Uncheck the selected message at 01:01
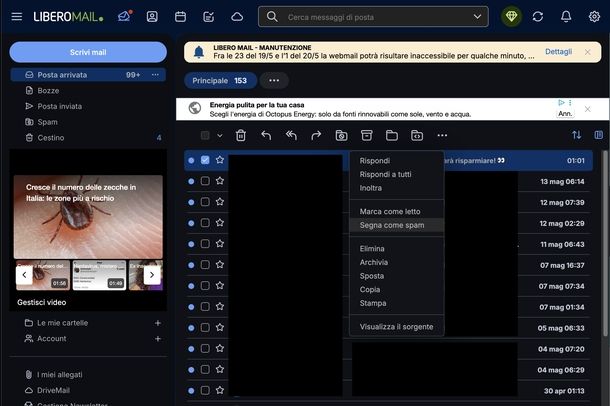Image resolution: width=610 pixels, height=406 pixels. 205,160
